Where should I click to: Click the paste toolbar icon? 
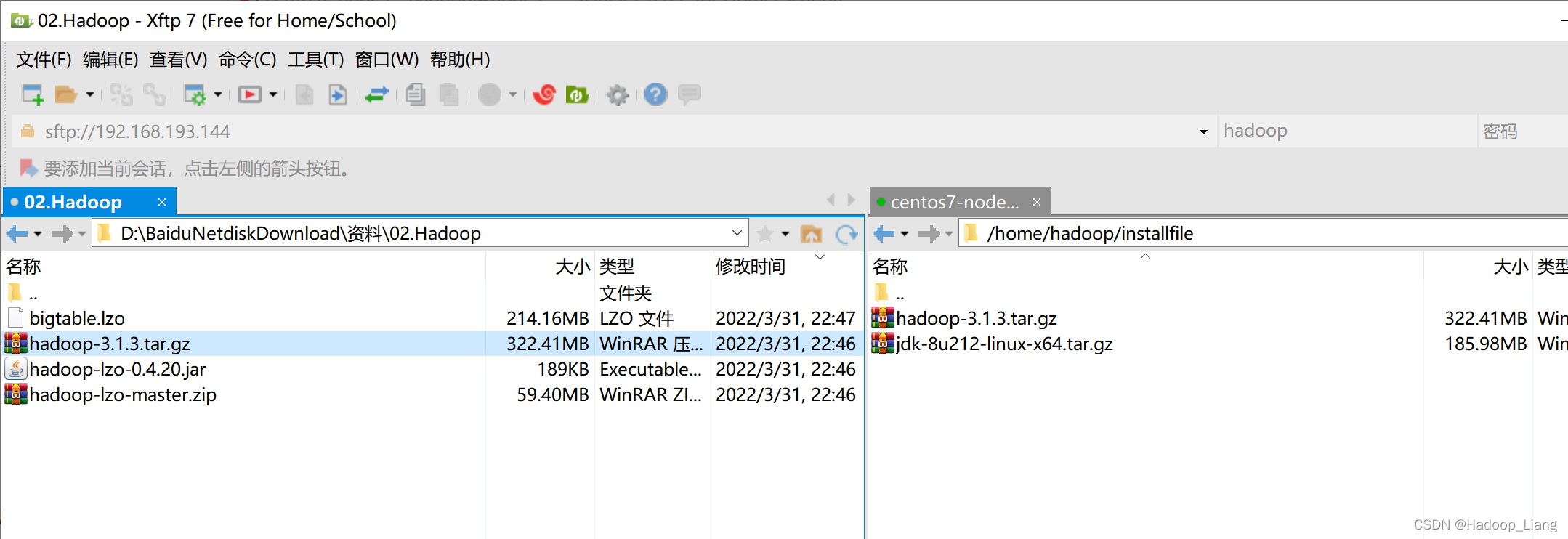(449, 94)
